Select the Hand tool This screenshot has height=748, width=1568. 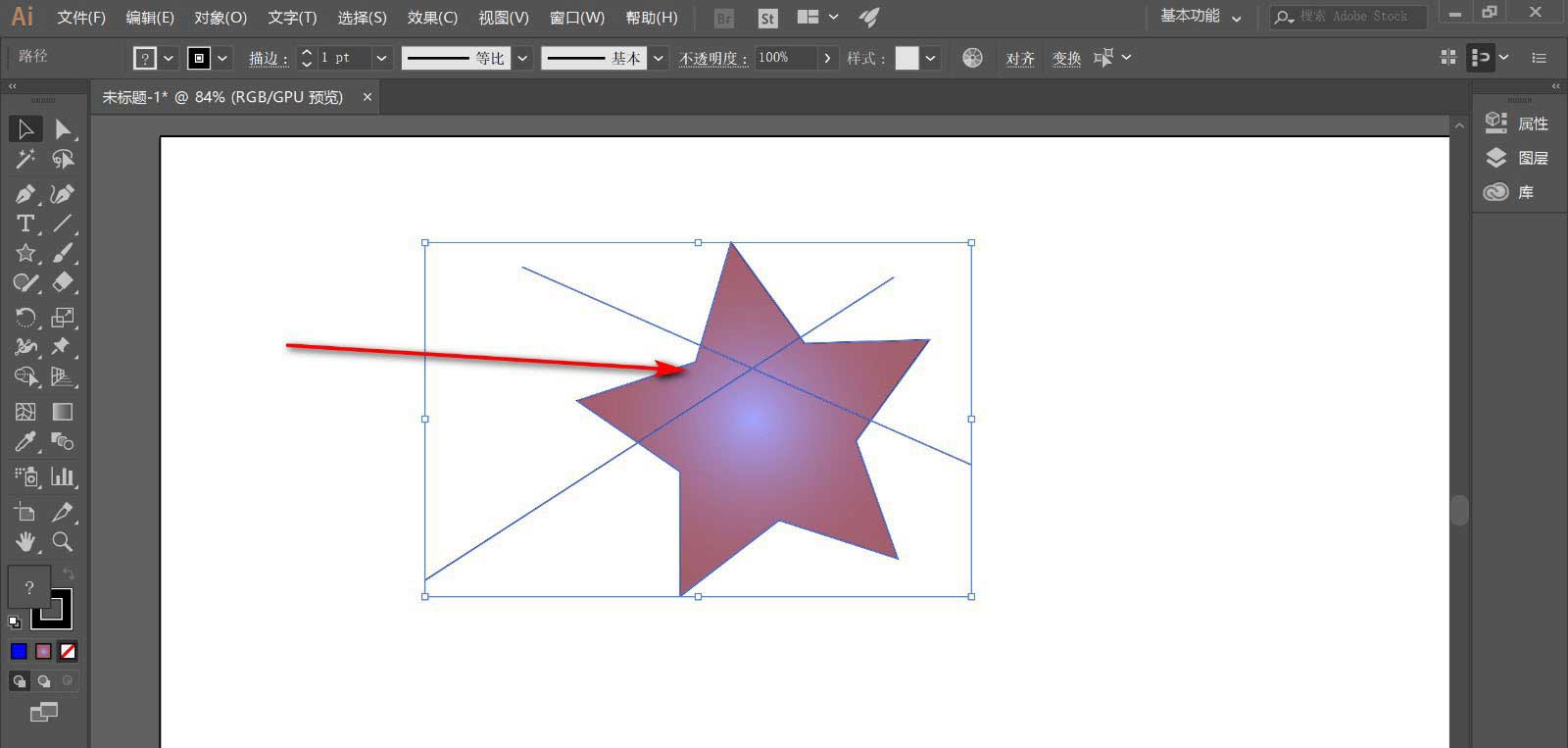pyautogui.click(x=25, y=542)
